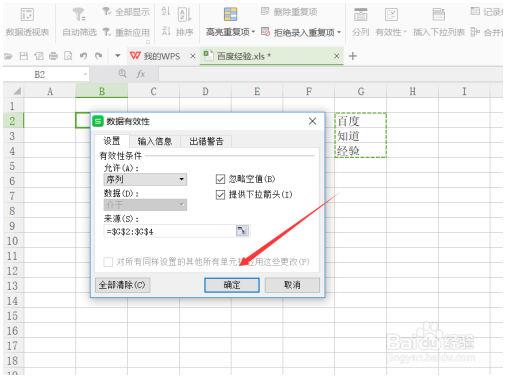Select column B header

point(102,91)
